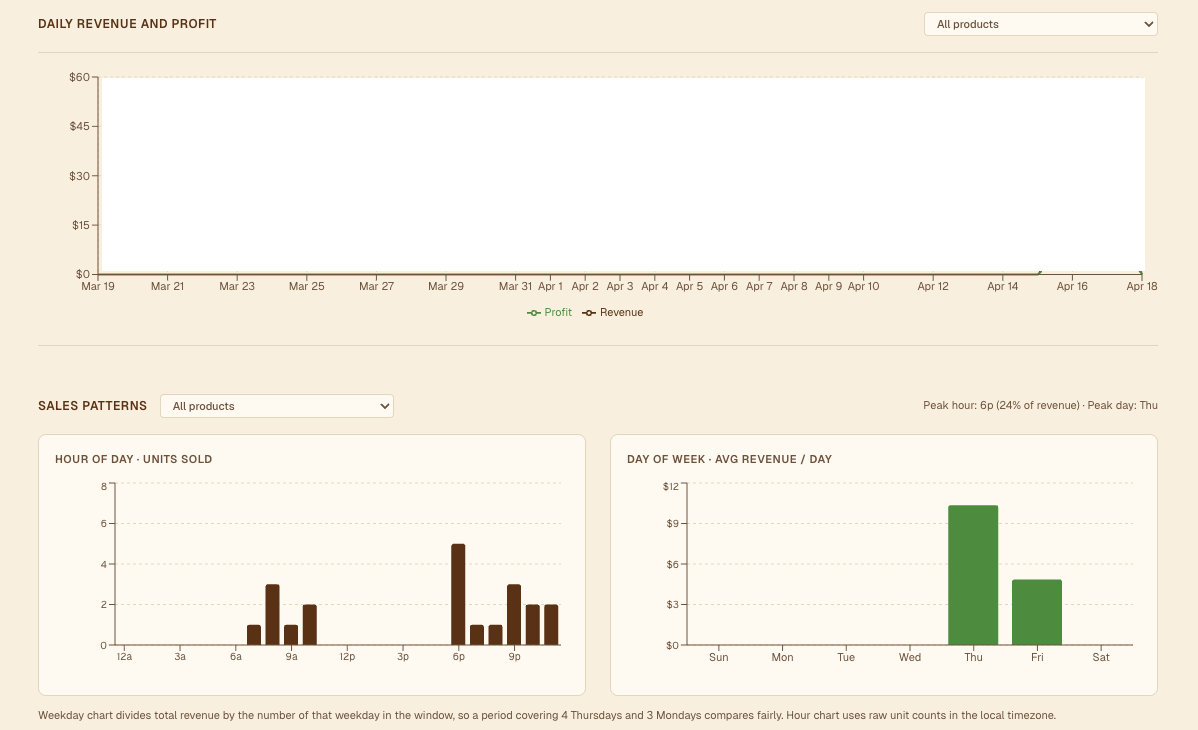
Task: Open the Sales Patterns product filter dropdown
Action: pos(276,406)
